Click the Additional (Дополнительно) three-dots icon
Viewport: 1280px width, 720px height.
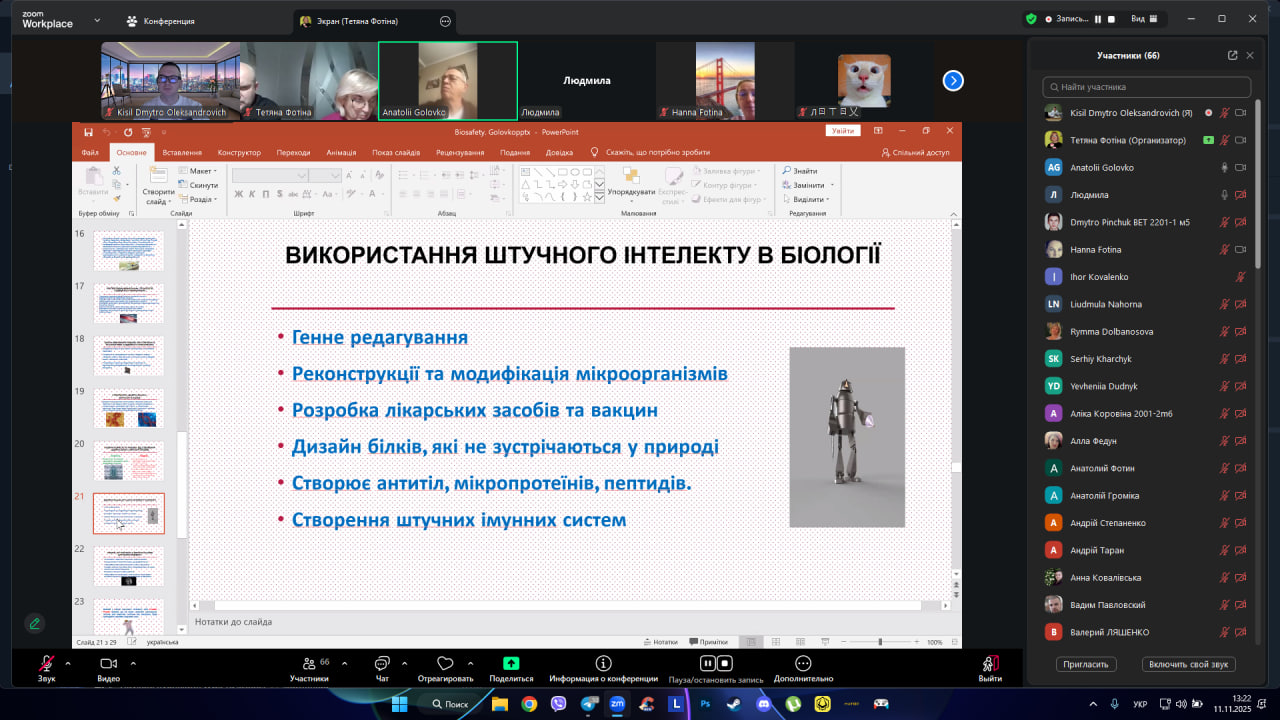coord(802,663)
